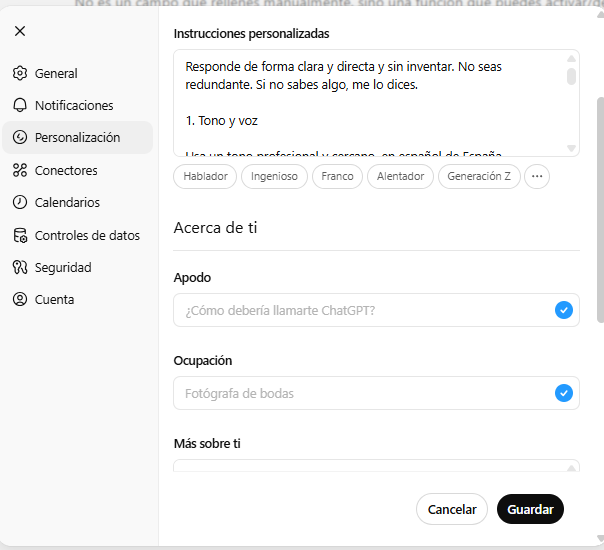The height and width of the screenshot is (550, 604).
Task: Select the Hablador trait chip
Action: tap(205, 177)
